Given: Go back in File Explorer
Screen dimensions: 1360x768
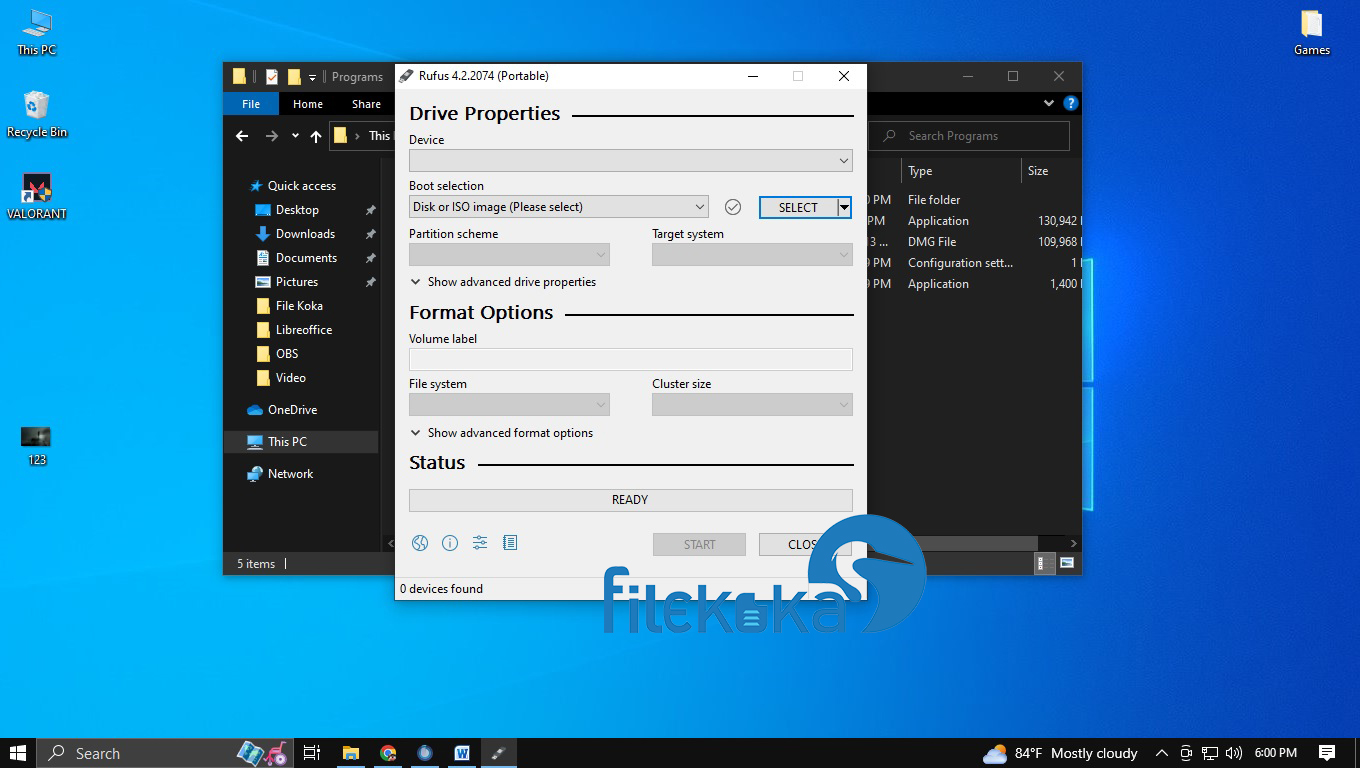Looking at the screenshot, I should click(242, 136).
